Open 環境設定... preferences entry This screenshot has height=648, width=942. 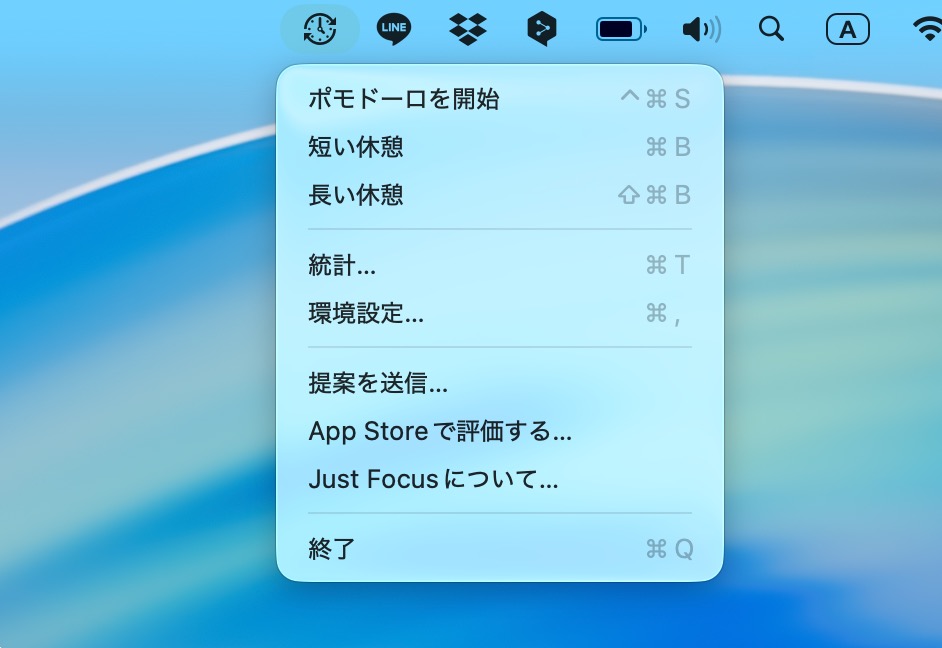[x=500, y=312]
